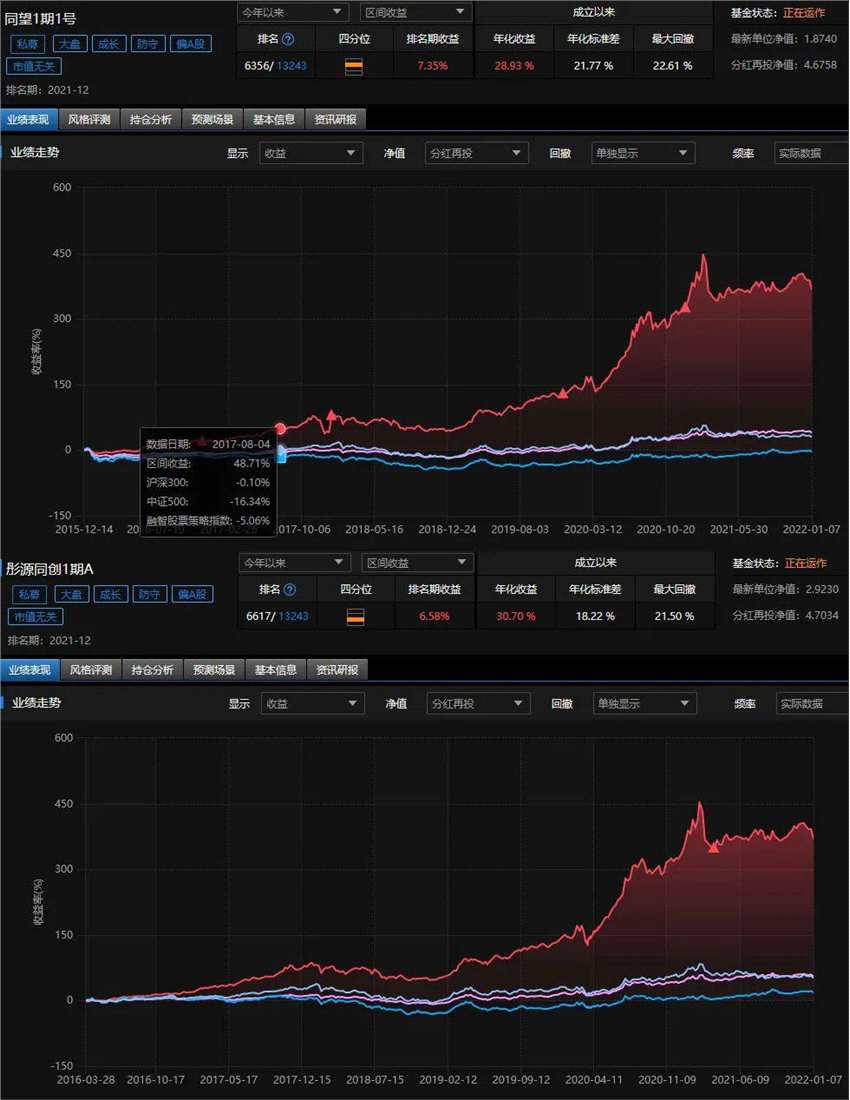
Task: Click the 同望1期1号 fund title
Action: tap(41, 19)
